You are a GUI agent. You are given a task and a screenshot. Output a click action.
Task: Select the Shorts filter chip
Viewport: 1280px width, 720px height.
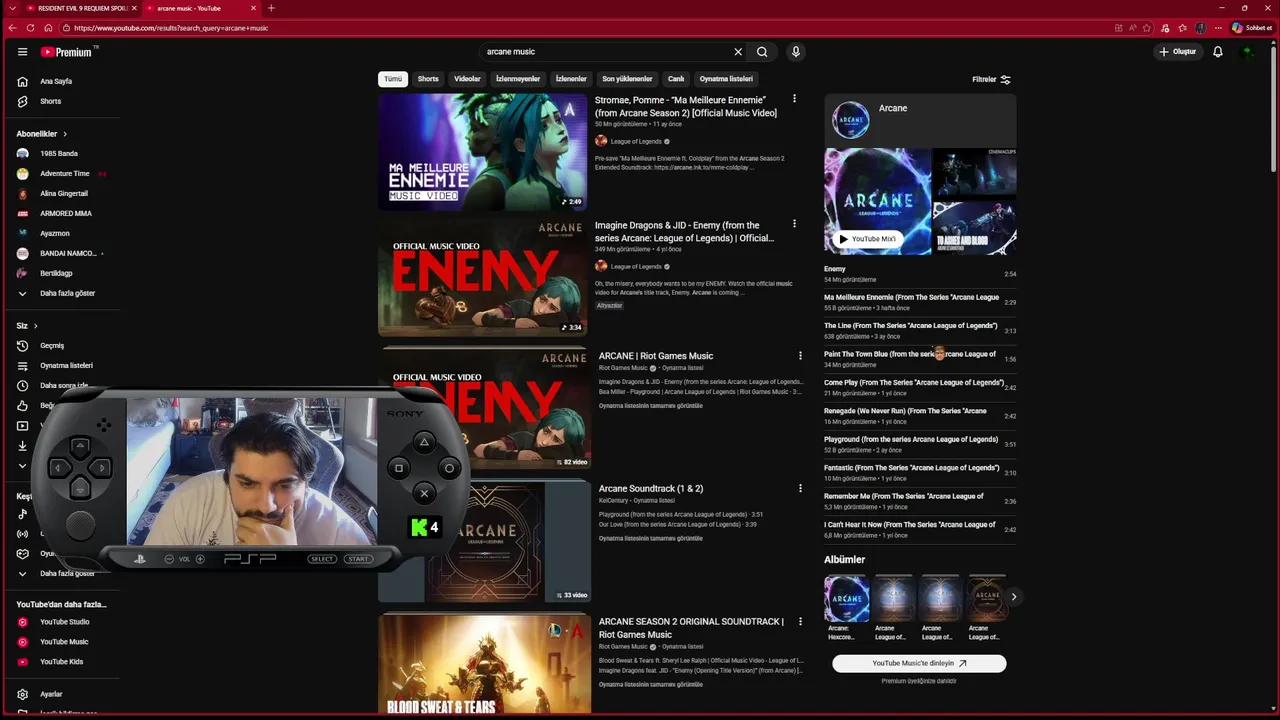point(428,79)
